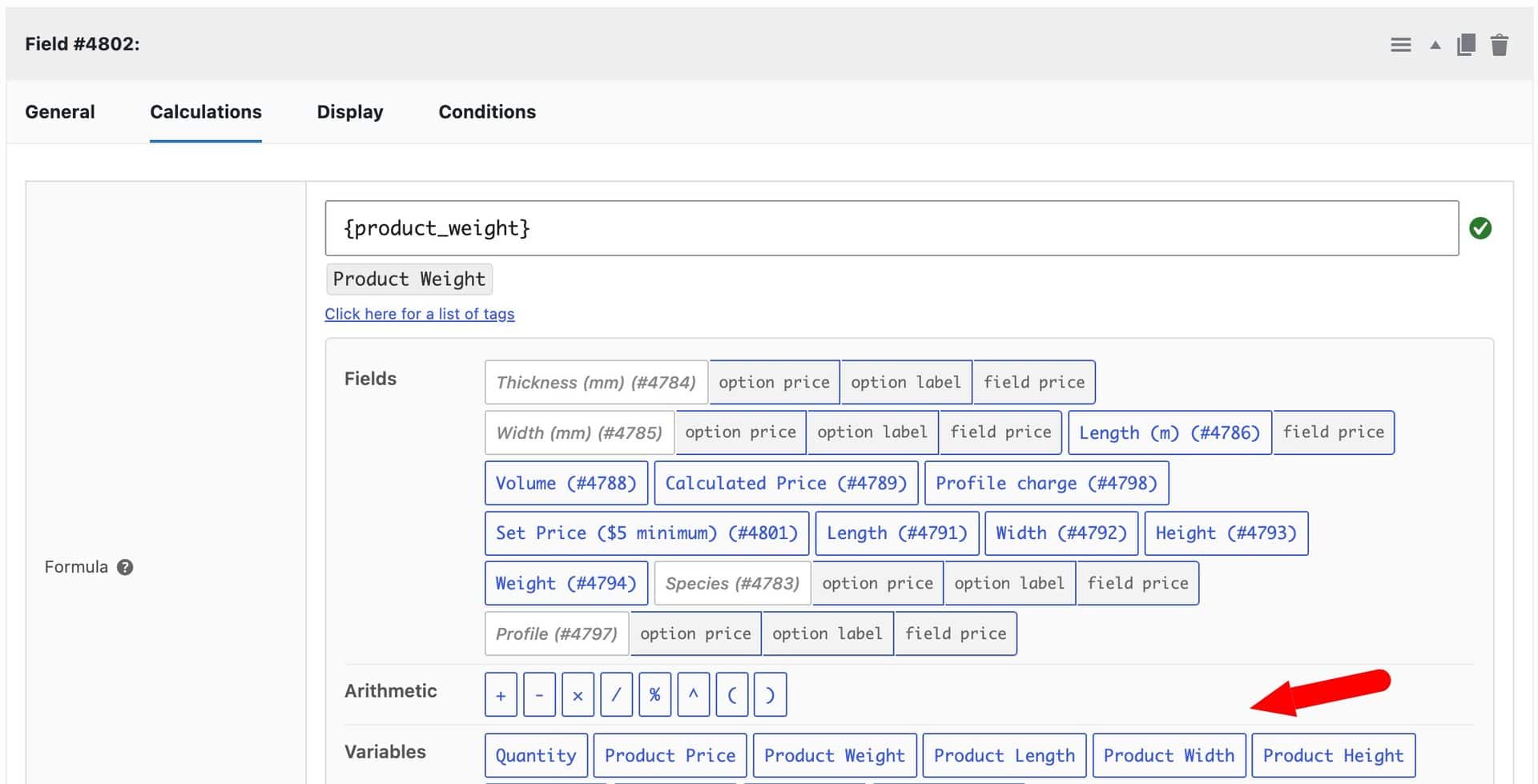Choose option price for Thickness (mm) (#4784)
Screen dimensions: 1538x784
[x=774, y=382]
